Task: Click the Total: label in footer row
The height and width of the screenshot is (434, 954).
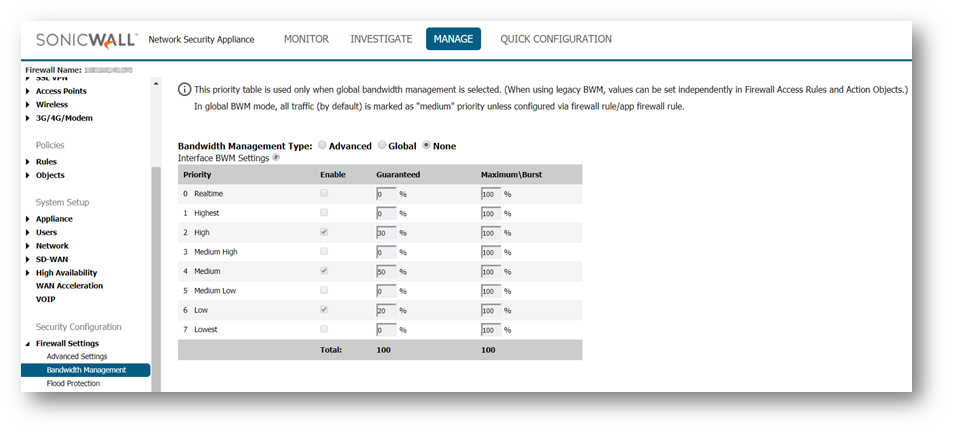Action: tap(331, 350)
